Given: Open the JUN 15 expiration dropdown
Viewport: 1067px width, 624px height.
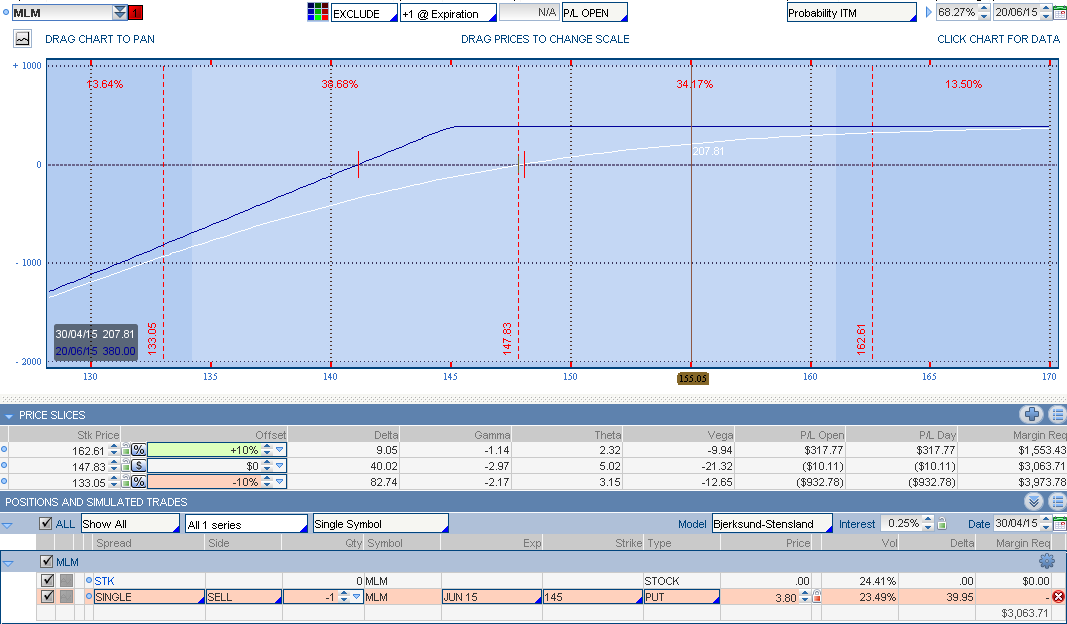Looking at the screenshot, I should pos(491,597).
